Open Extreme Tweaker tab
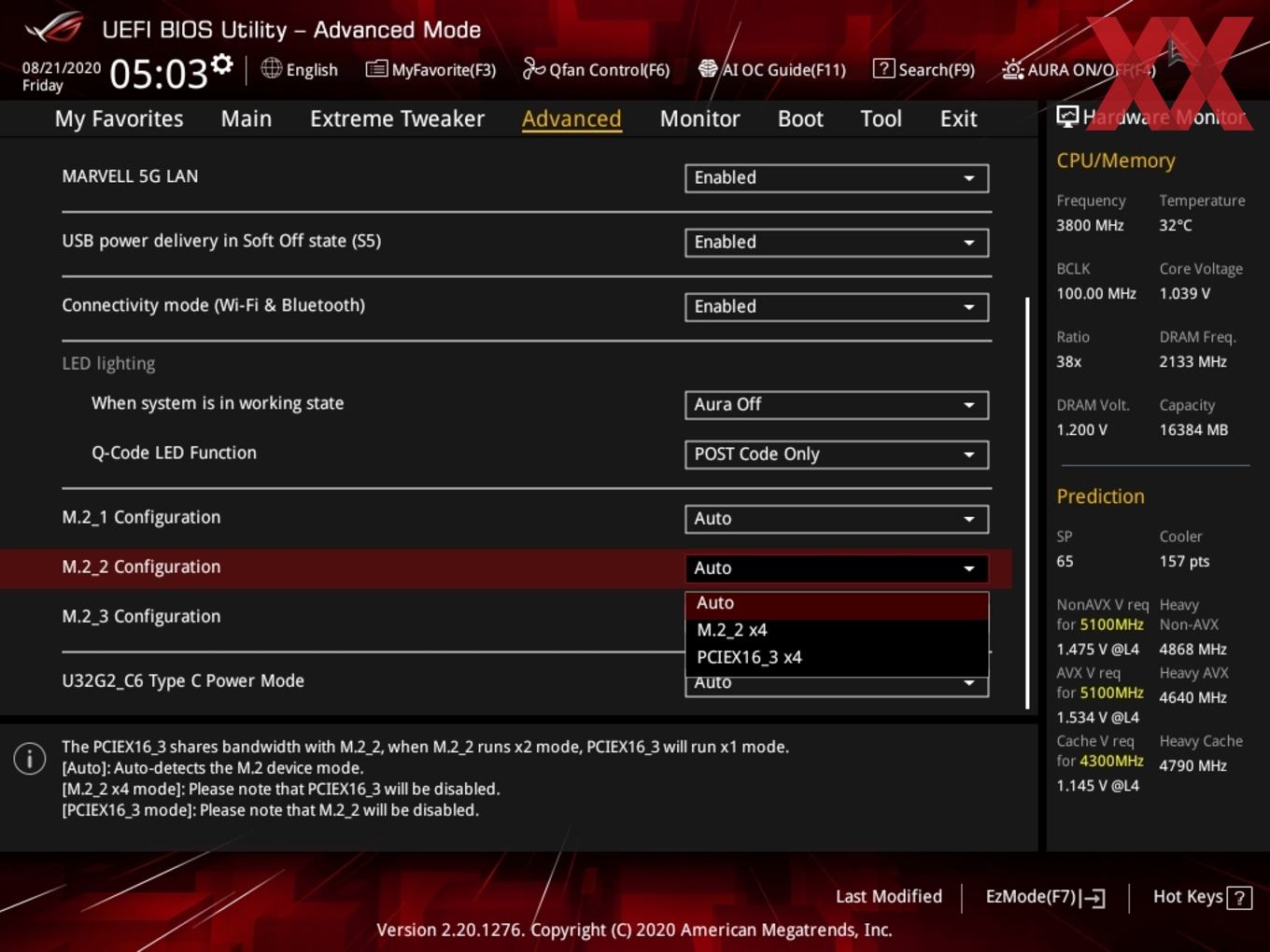The image size is (1270, 952). pyautogui.click(x=397, y=119)
